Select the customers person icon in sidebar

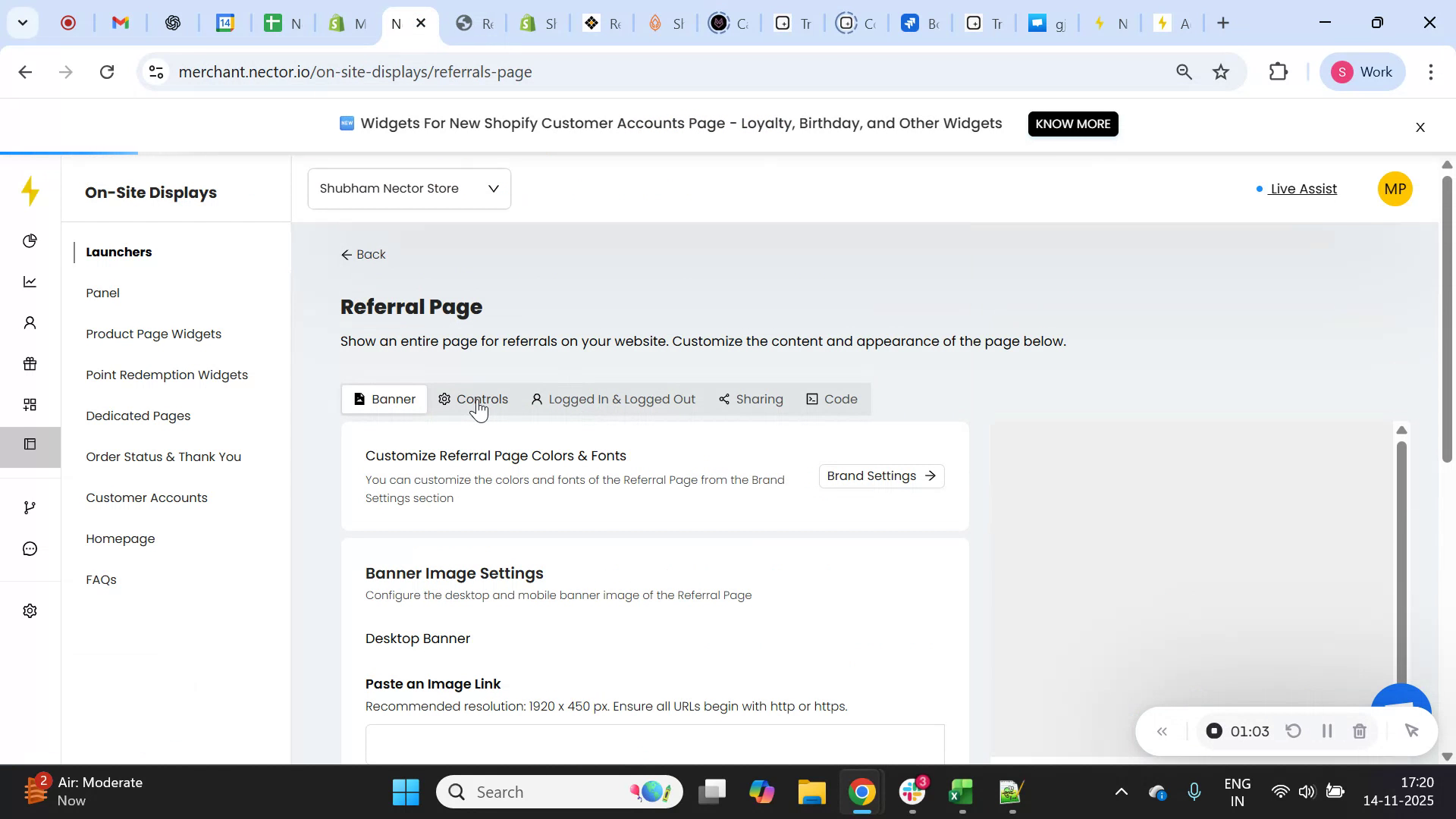[30, 322]
